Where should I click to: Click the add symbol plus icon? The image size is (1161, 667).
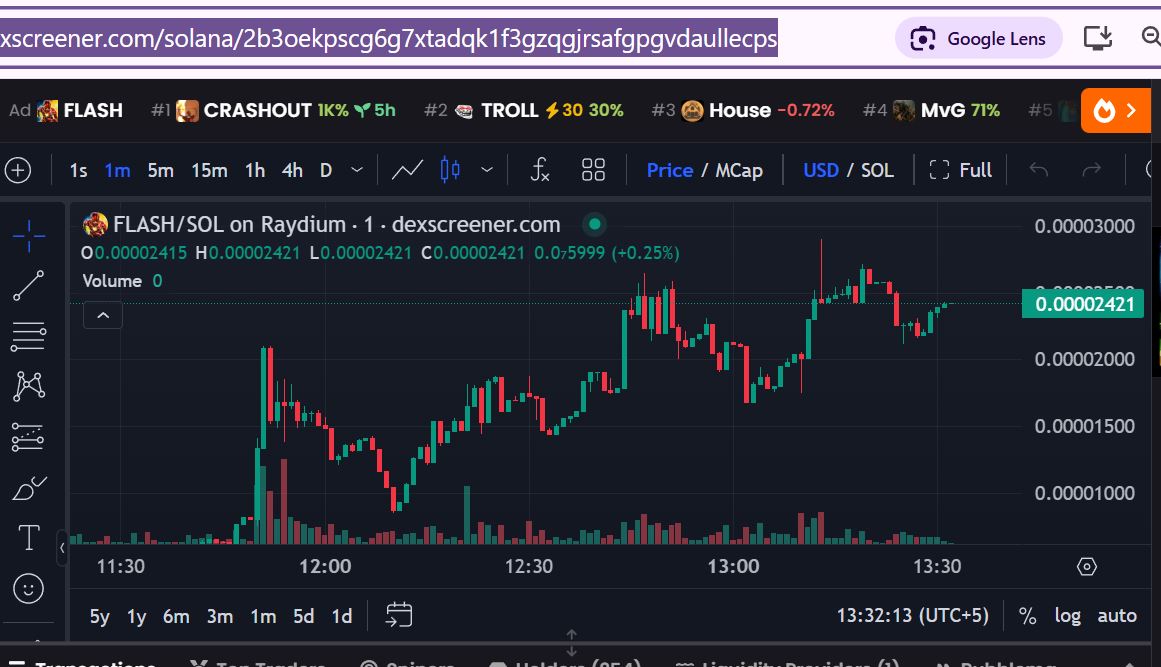pyautogui.click(x=18, y=170)
